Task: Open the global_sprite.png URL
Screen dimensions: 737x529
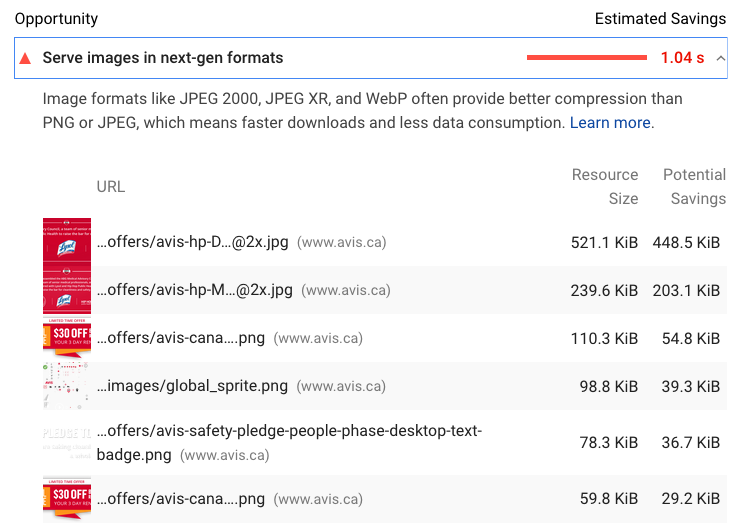Action: coord(192,386)
